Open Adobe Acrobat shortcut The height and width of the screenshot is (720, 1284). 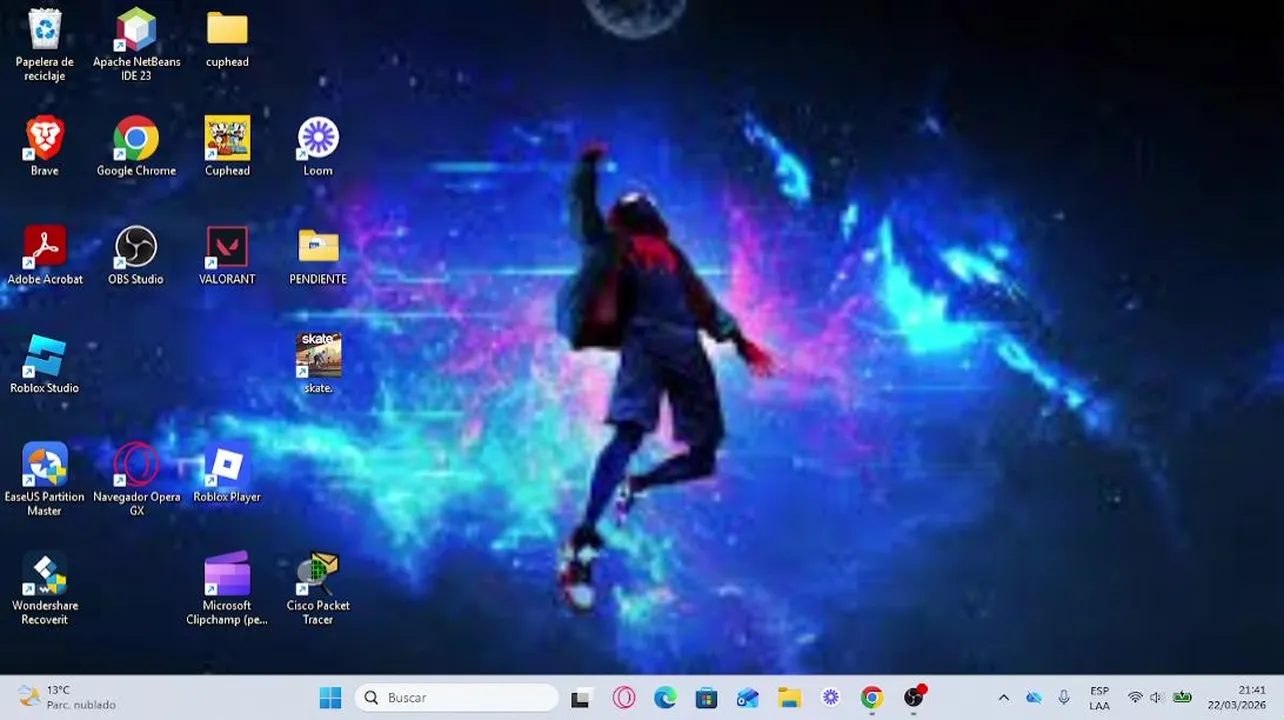click(x=45, y=256)
